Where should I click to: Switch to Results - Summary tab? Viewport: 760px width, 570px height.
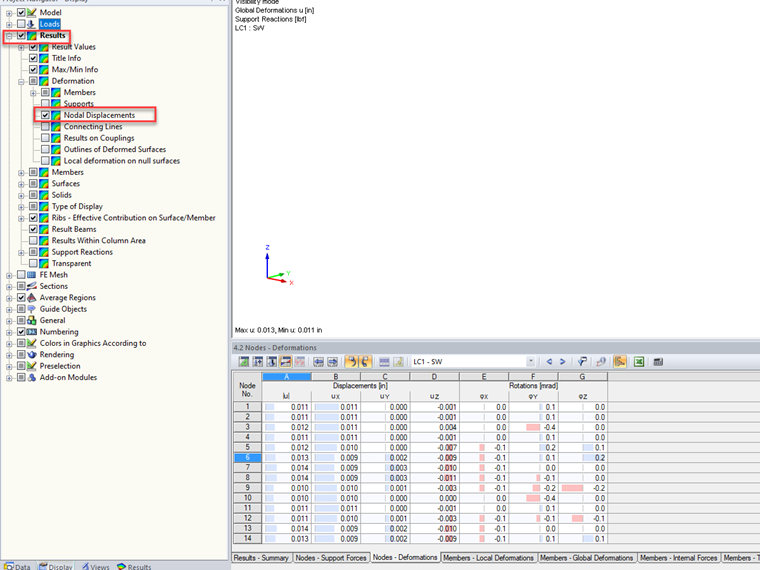[261, 558]
